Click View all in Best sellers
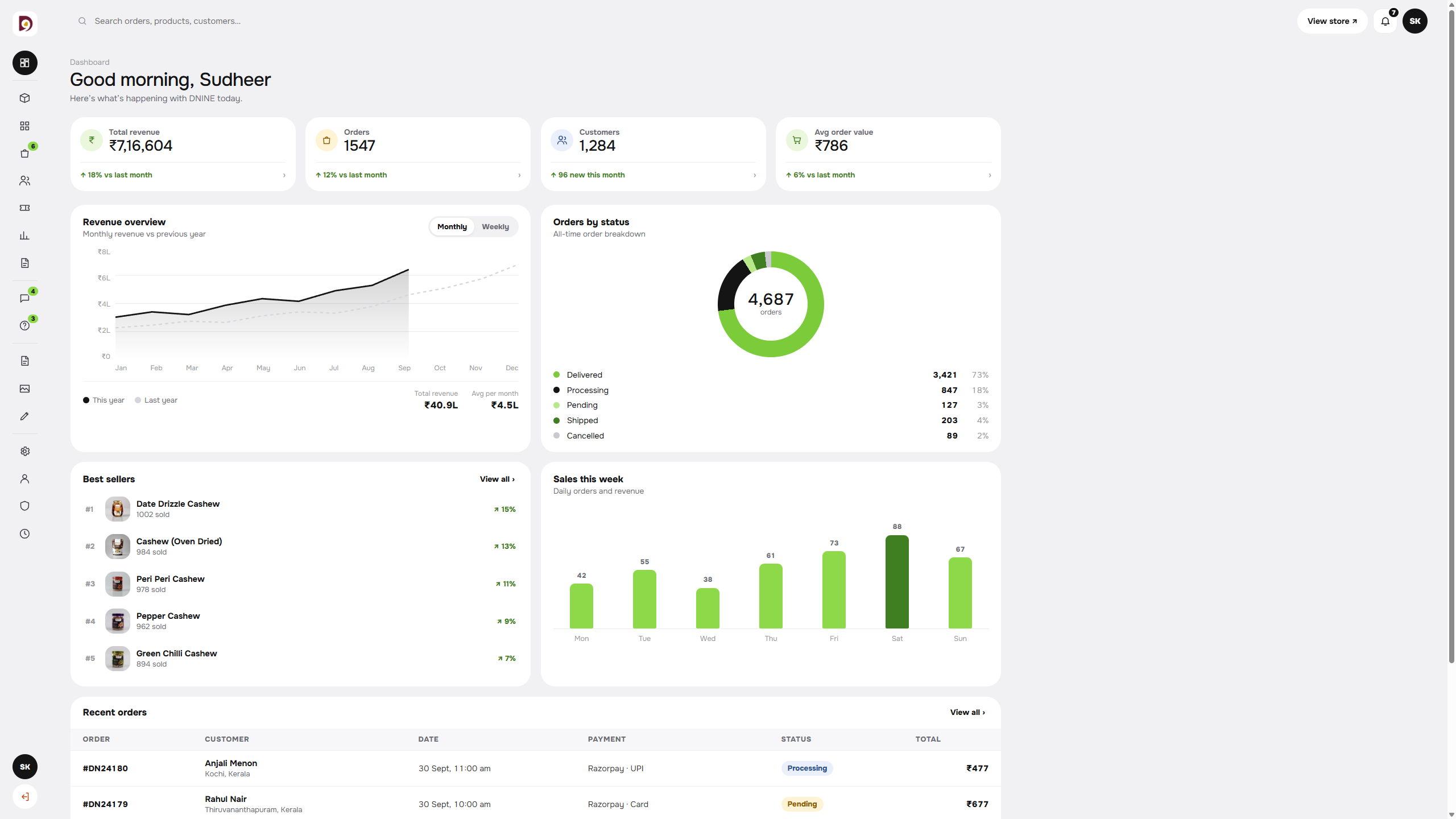Screen dimensions: 1456x819 497,479
